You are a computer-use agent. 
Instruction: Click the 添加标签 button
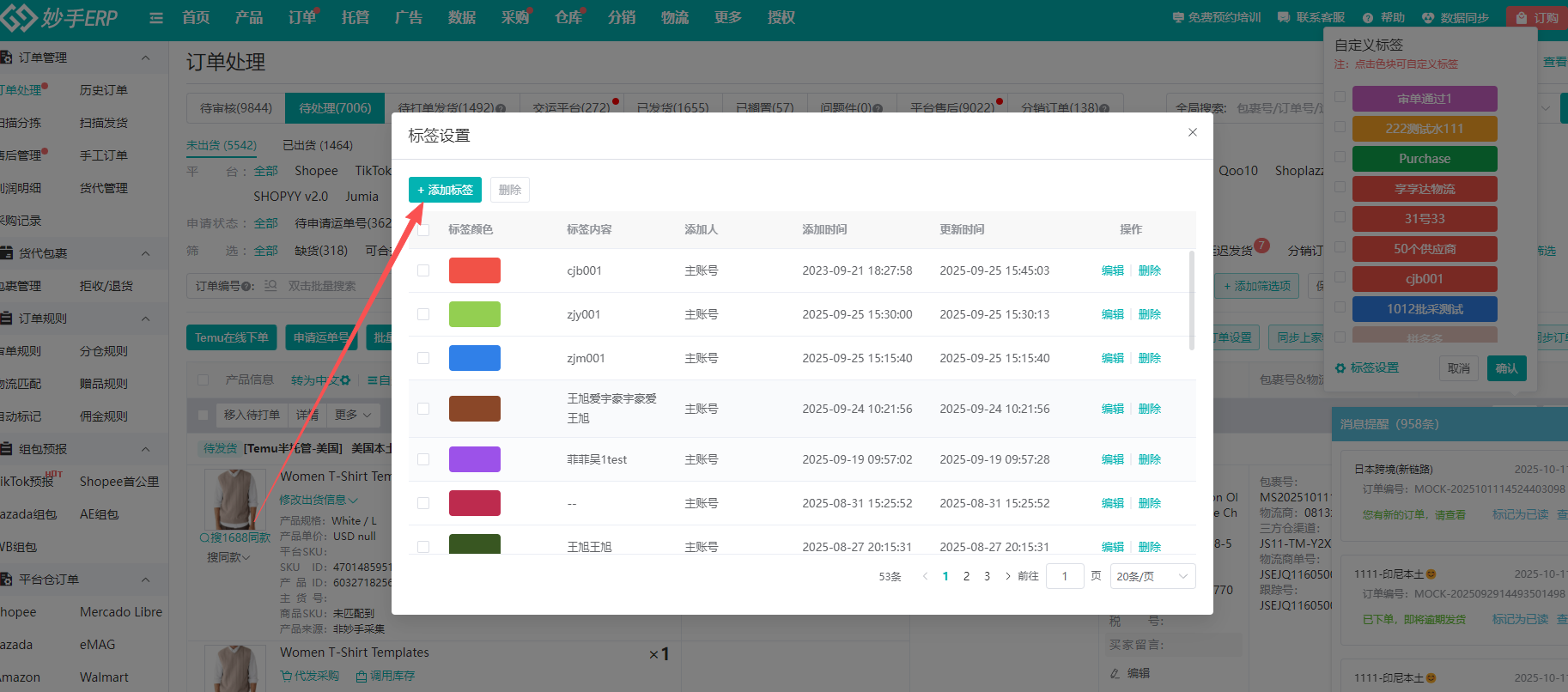[x=445, y=190]
